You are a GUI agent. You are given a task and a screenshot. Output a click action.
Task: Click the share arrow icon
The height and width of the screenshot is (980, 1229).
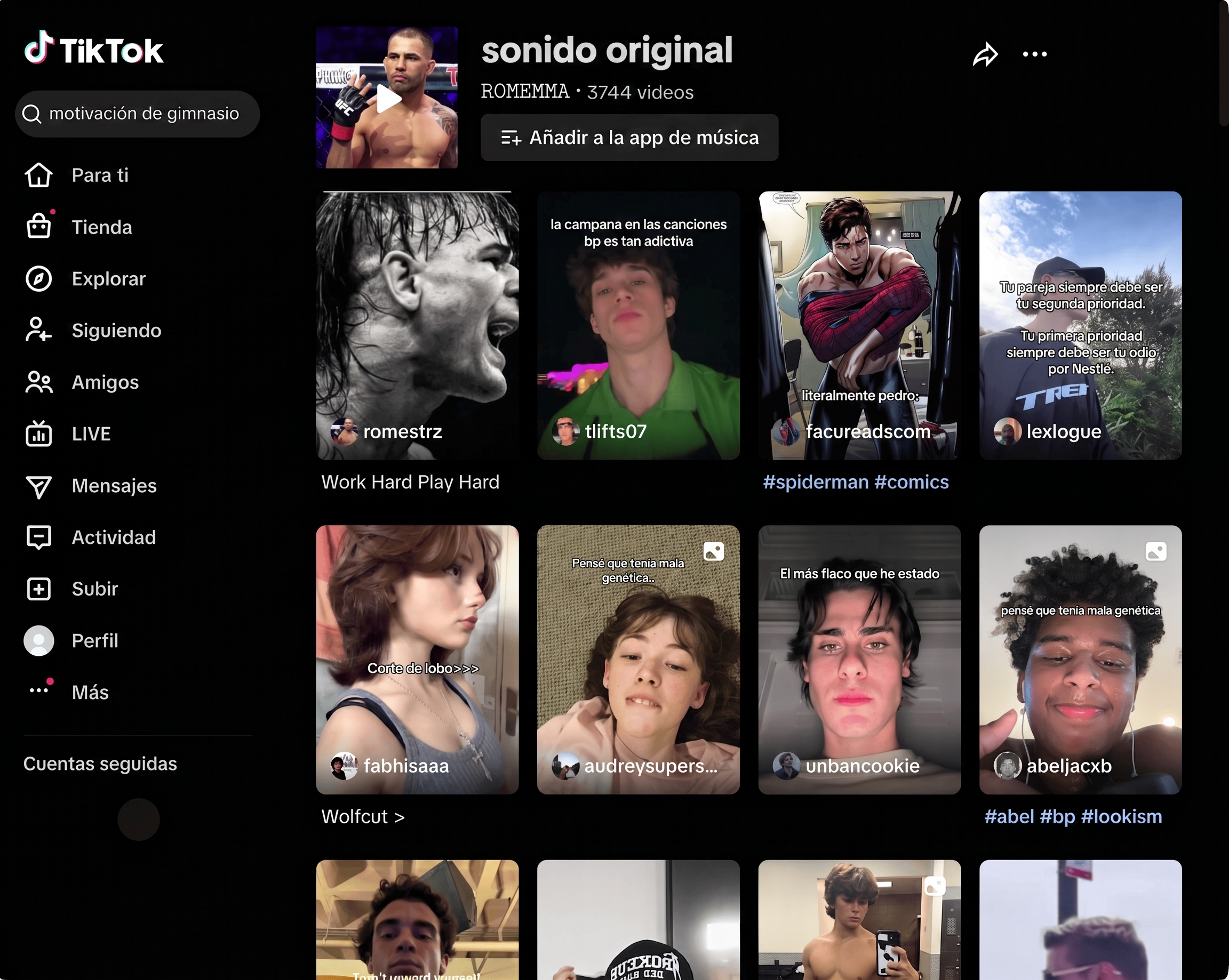[985, 55]
